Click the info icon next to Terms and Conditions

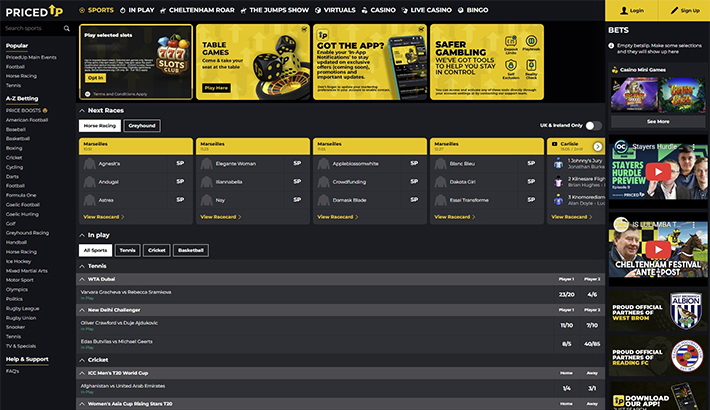point(88,94)
